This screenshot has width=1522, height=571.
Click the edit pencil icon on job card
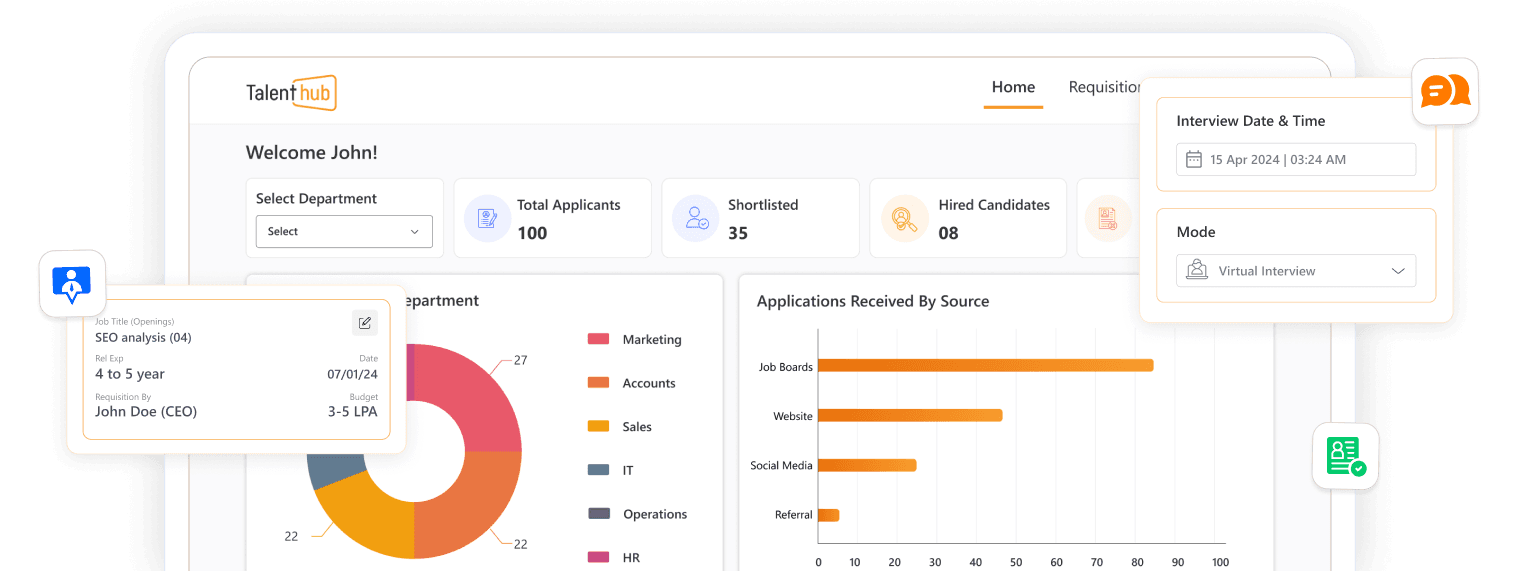click(365, 322)
